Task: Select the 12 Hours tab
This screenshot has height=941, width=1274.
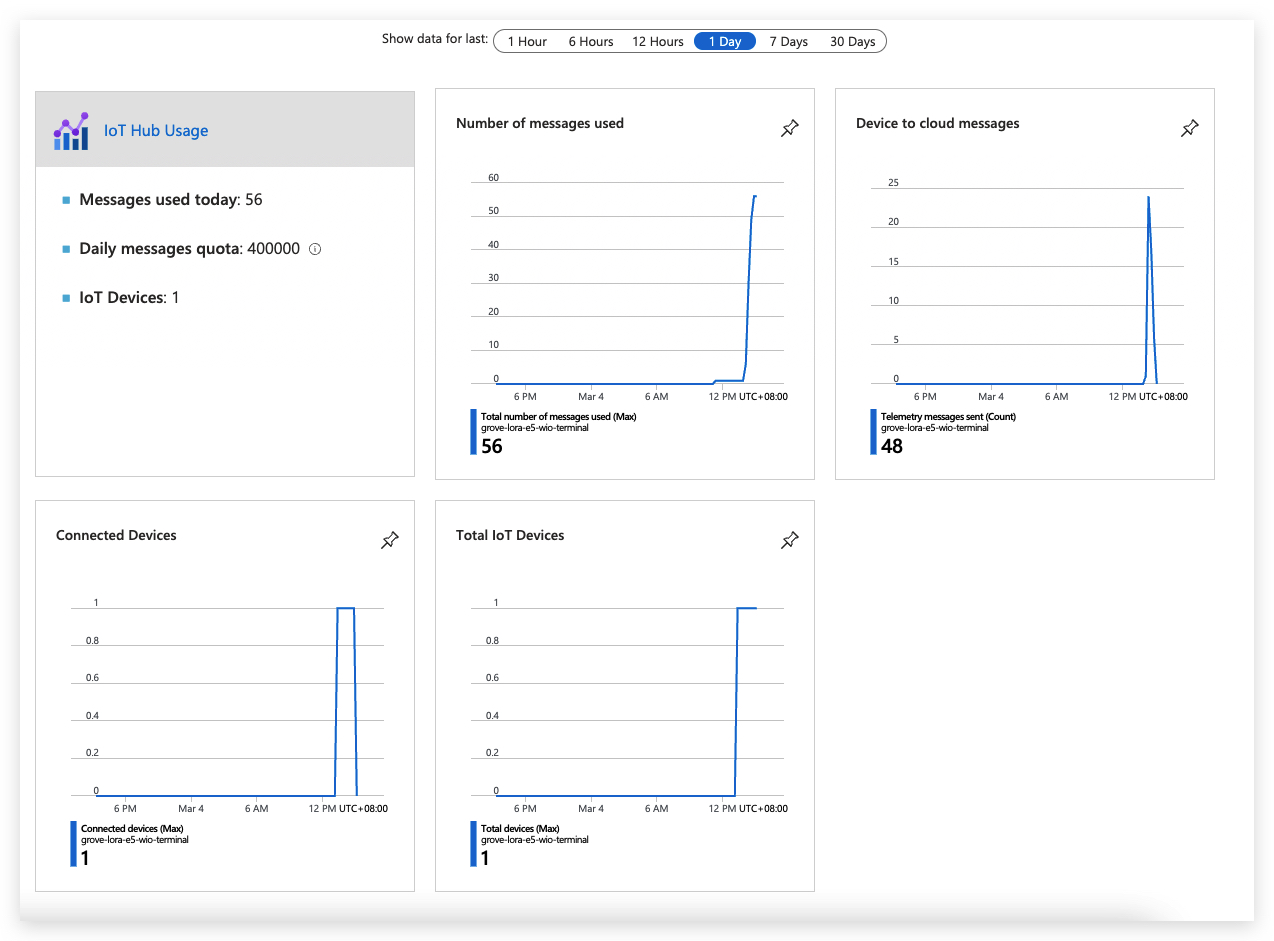Action: (x=657, y=41)
